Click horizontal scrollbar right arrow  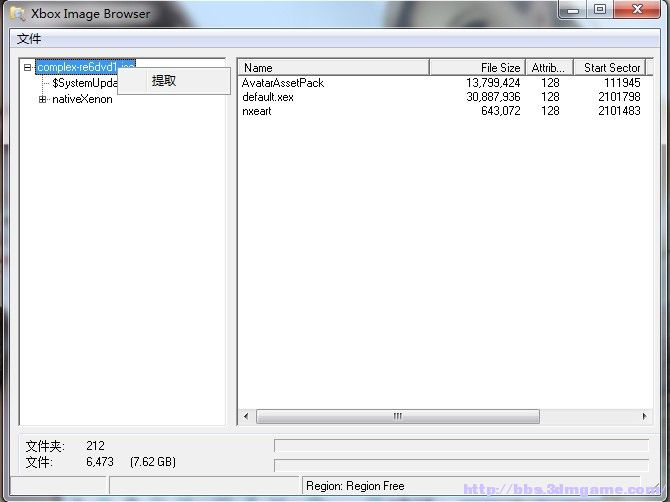(x=645, y=416)
